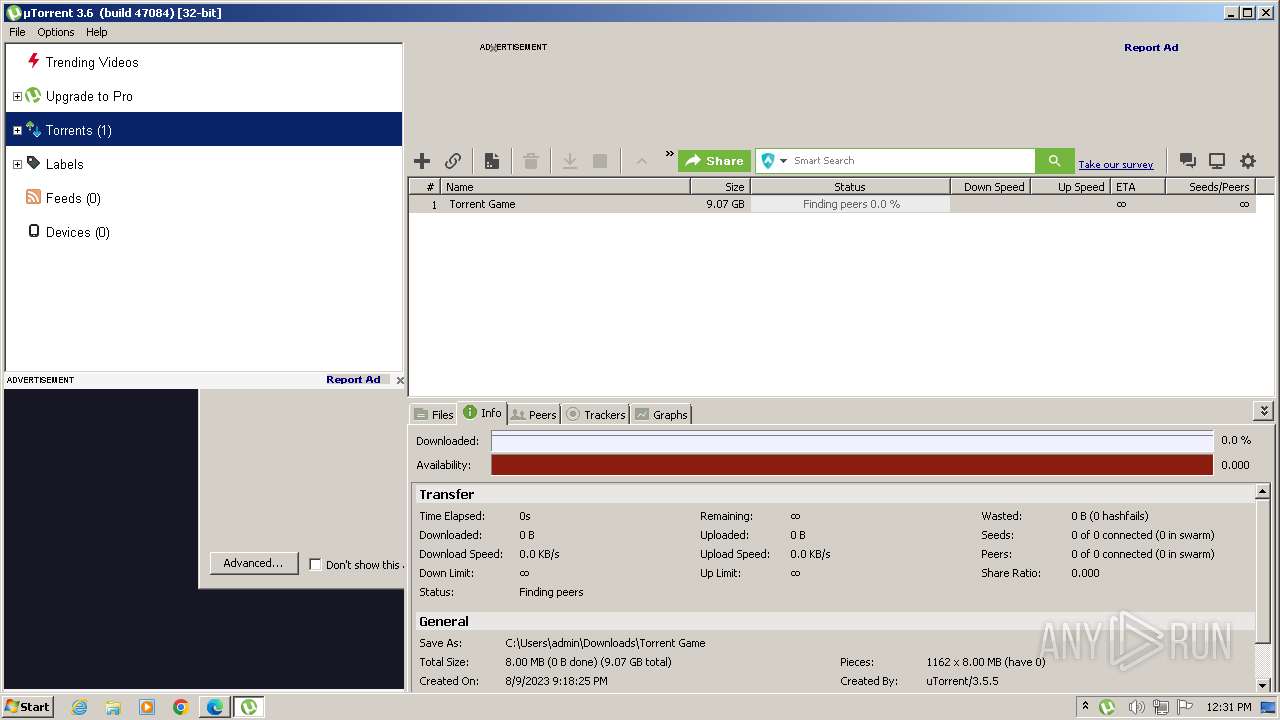Launch Google Chrome from the taskbar
Screen dimensions: 1280x720
pyautogui.click(x=181, y=707)
